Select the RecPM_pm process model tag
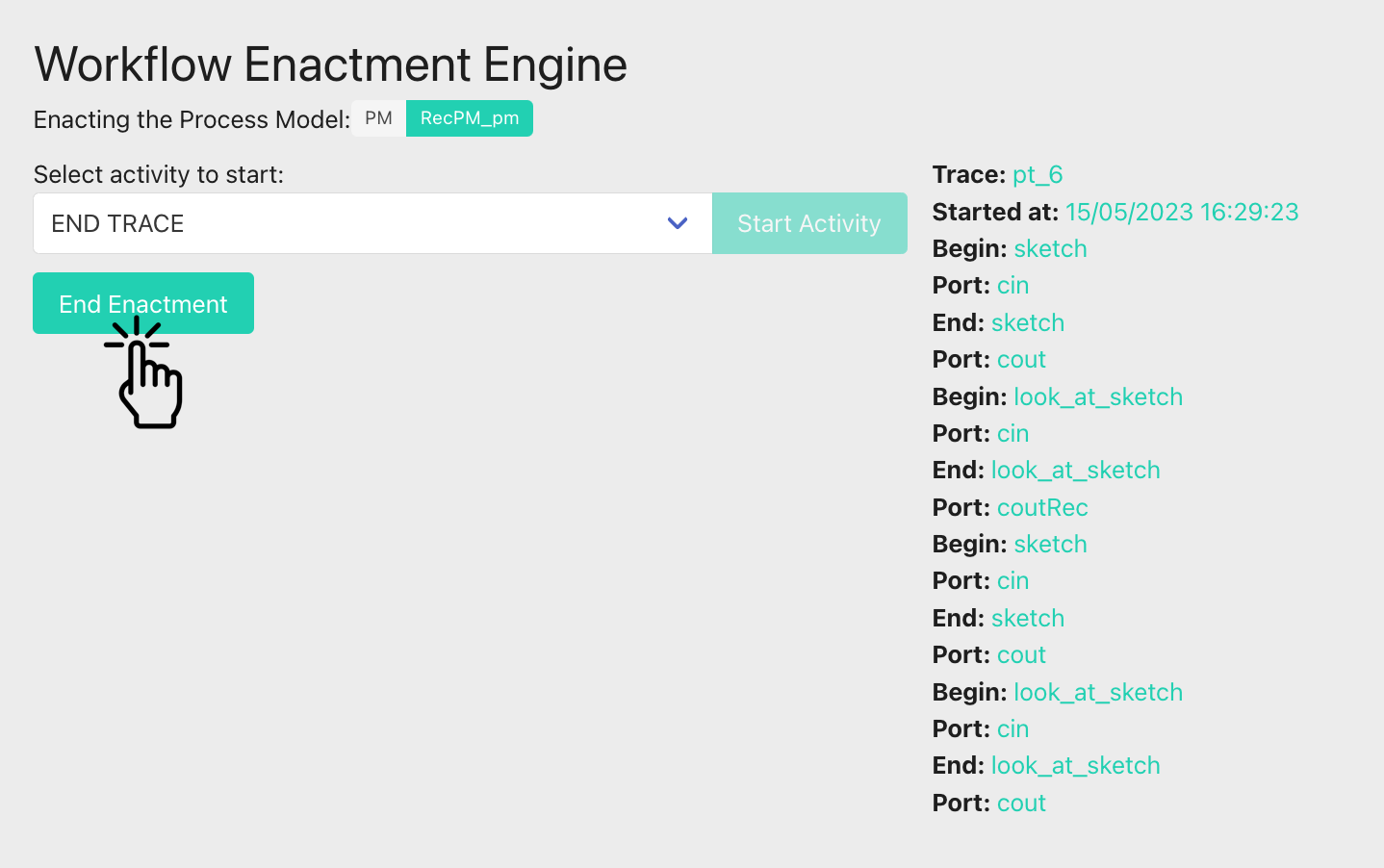 pyautogui.click(x=469, y=118)
